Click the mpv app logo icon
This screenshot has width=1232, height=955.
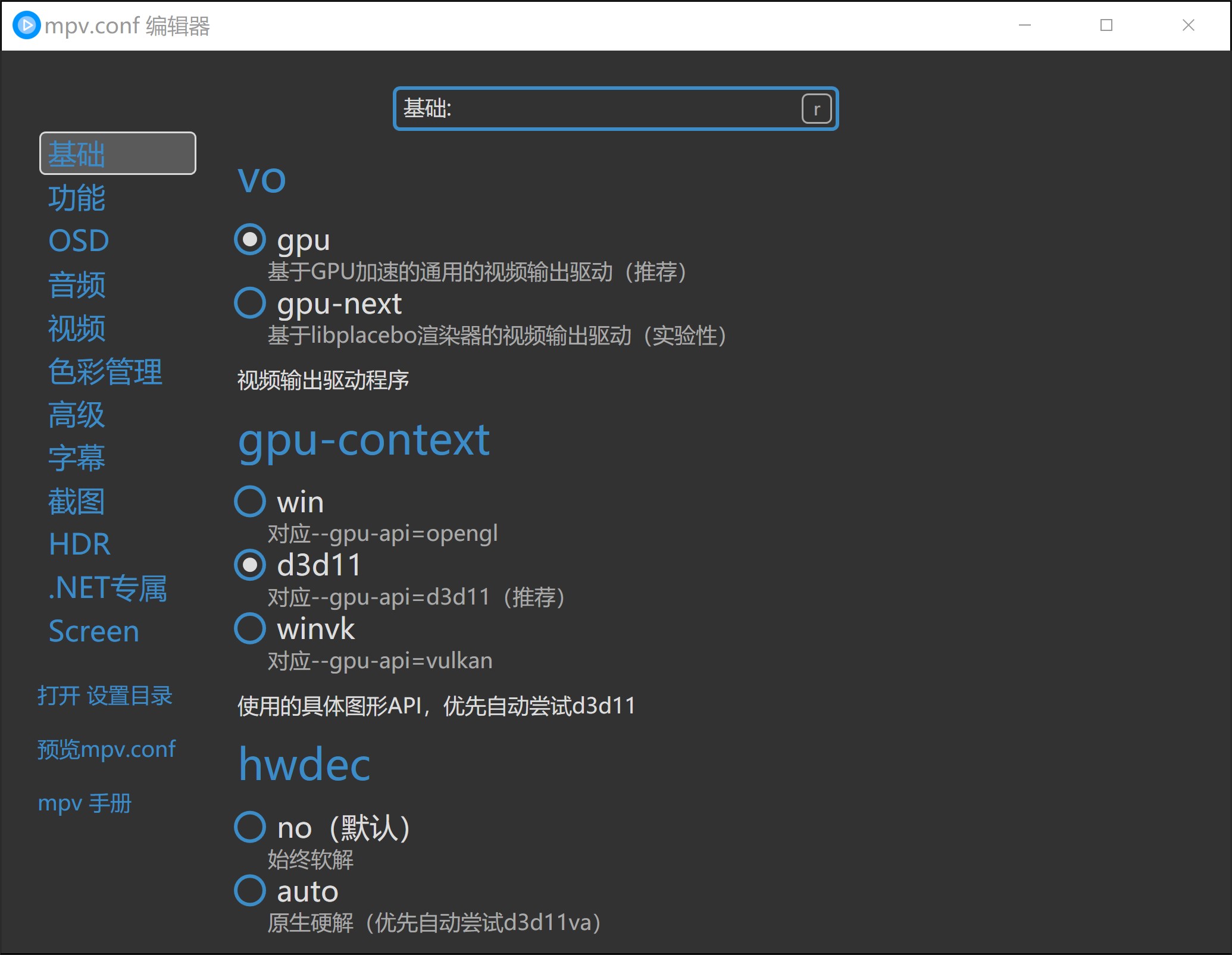(26, 26)
